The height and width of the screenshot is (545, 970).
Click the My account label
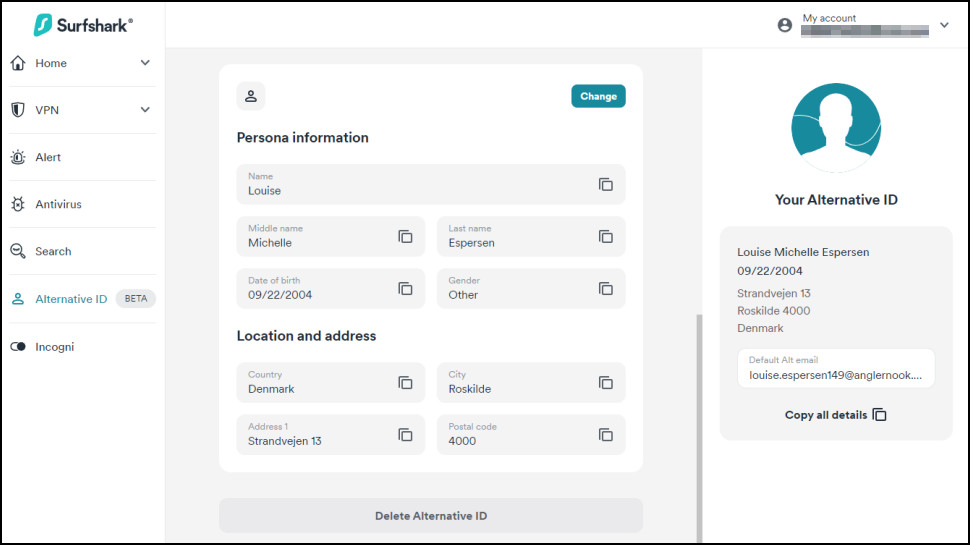pos(829,18)
